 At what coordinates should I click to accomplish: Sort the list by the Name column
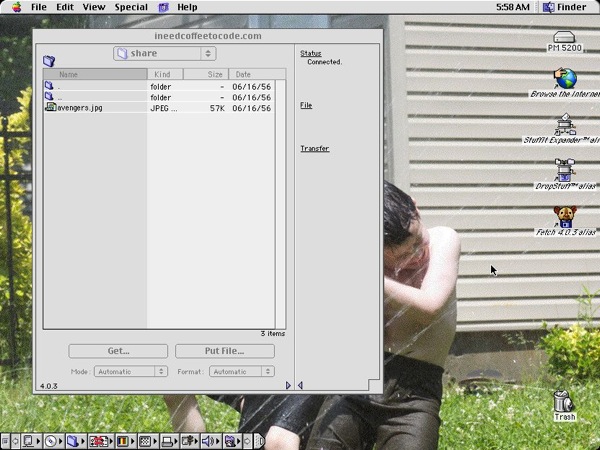pos(95,74)
